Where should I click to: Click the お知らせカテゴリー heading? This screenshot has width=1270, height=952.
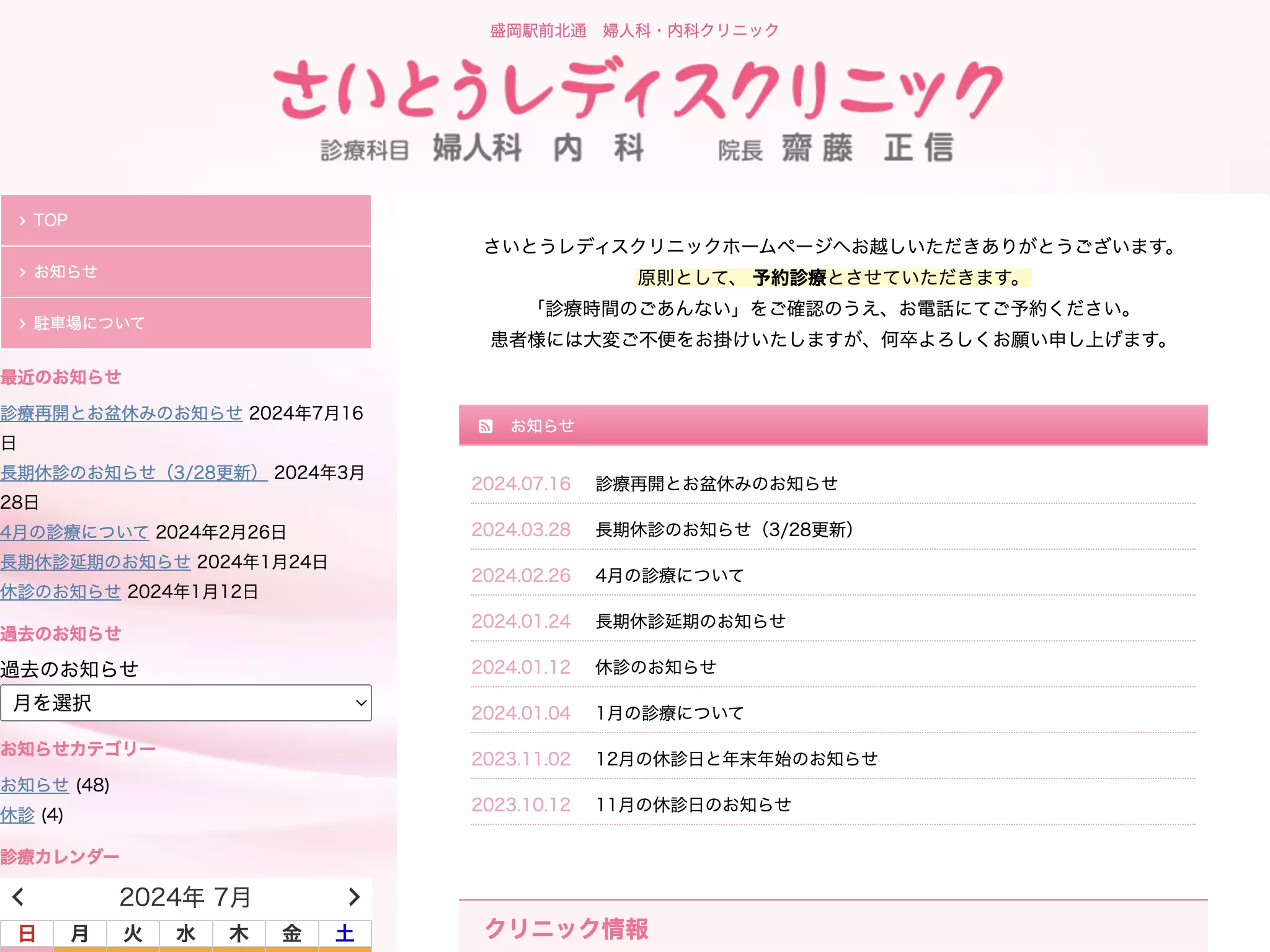point(78,749)
